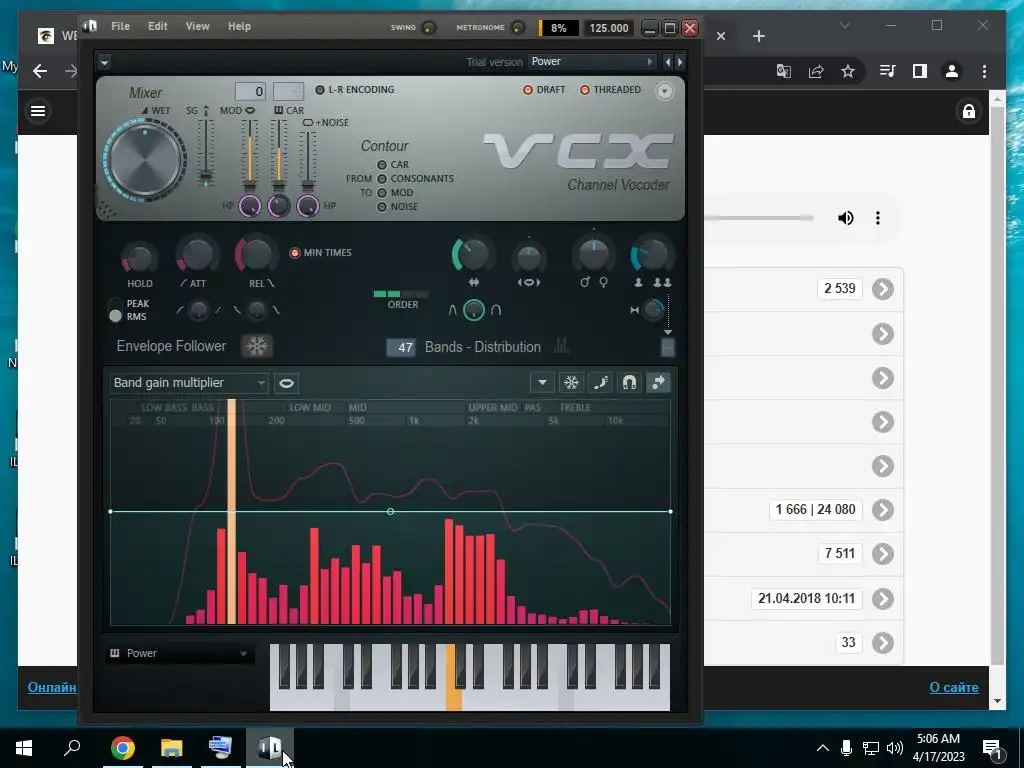Click the volume speaker icon in browser player

[845, 217]
